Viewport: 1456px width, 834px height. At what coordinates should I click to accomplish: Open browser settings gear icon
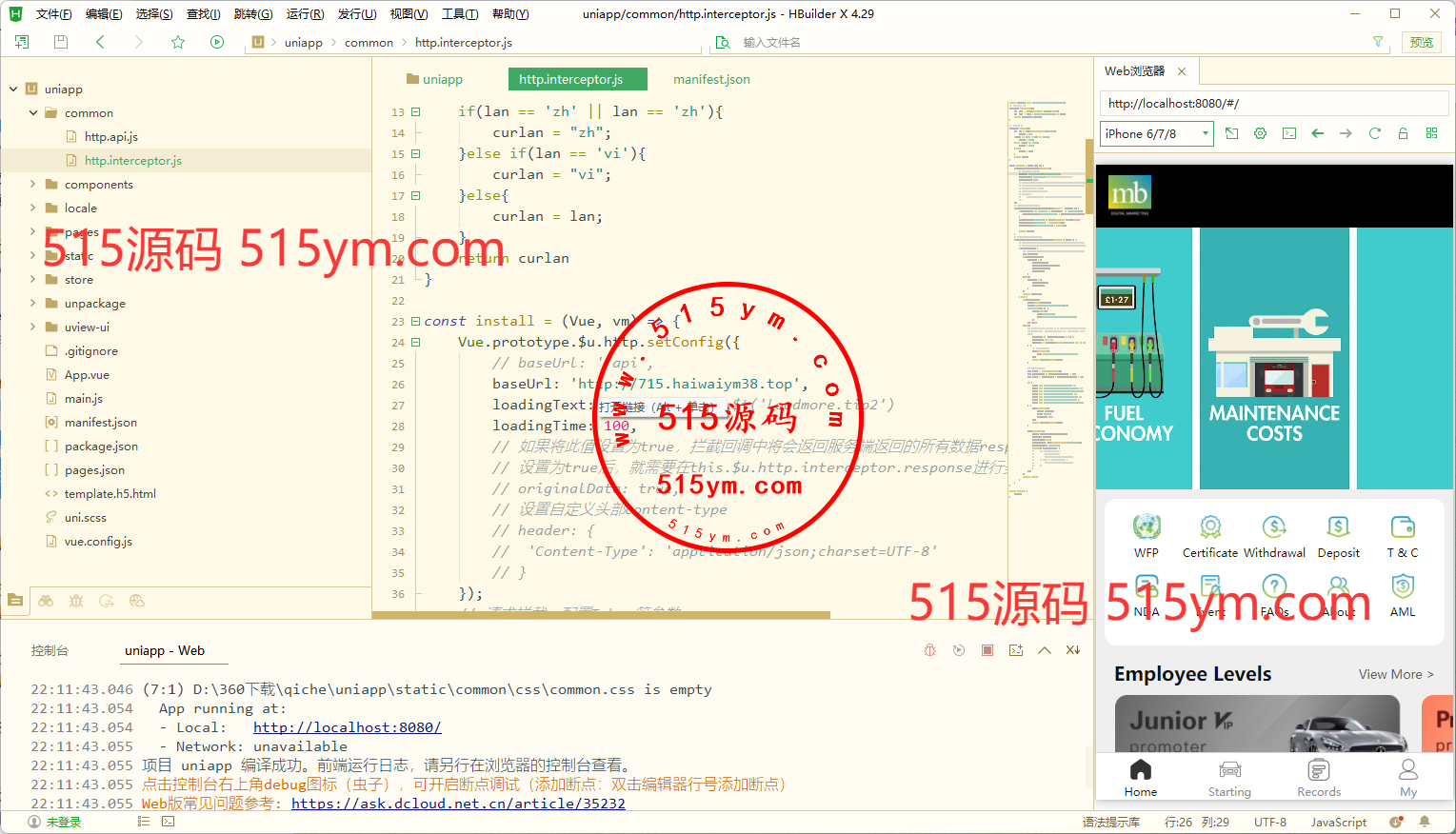click(1260, 133)
